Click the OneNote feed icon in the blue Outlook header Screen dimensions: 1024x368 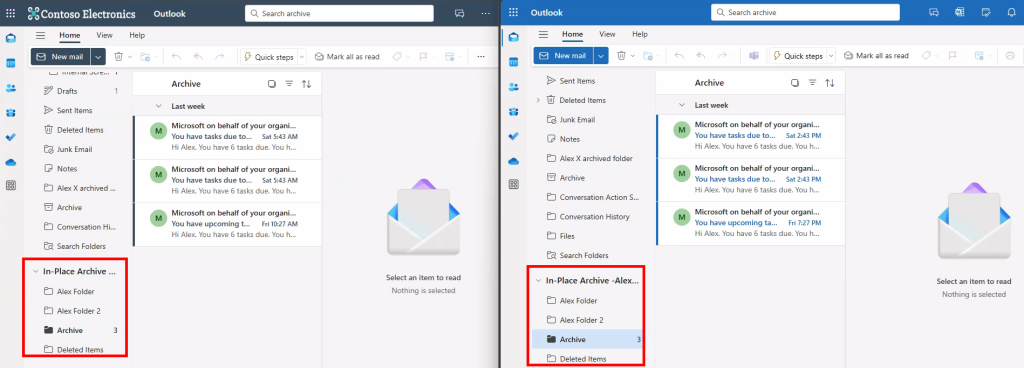point(959,12)
